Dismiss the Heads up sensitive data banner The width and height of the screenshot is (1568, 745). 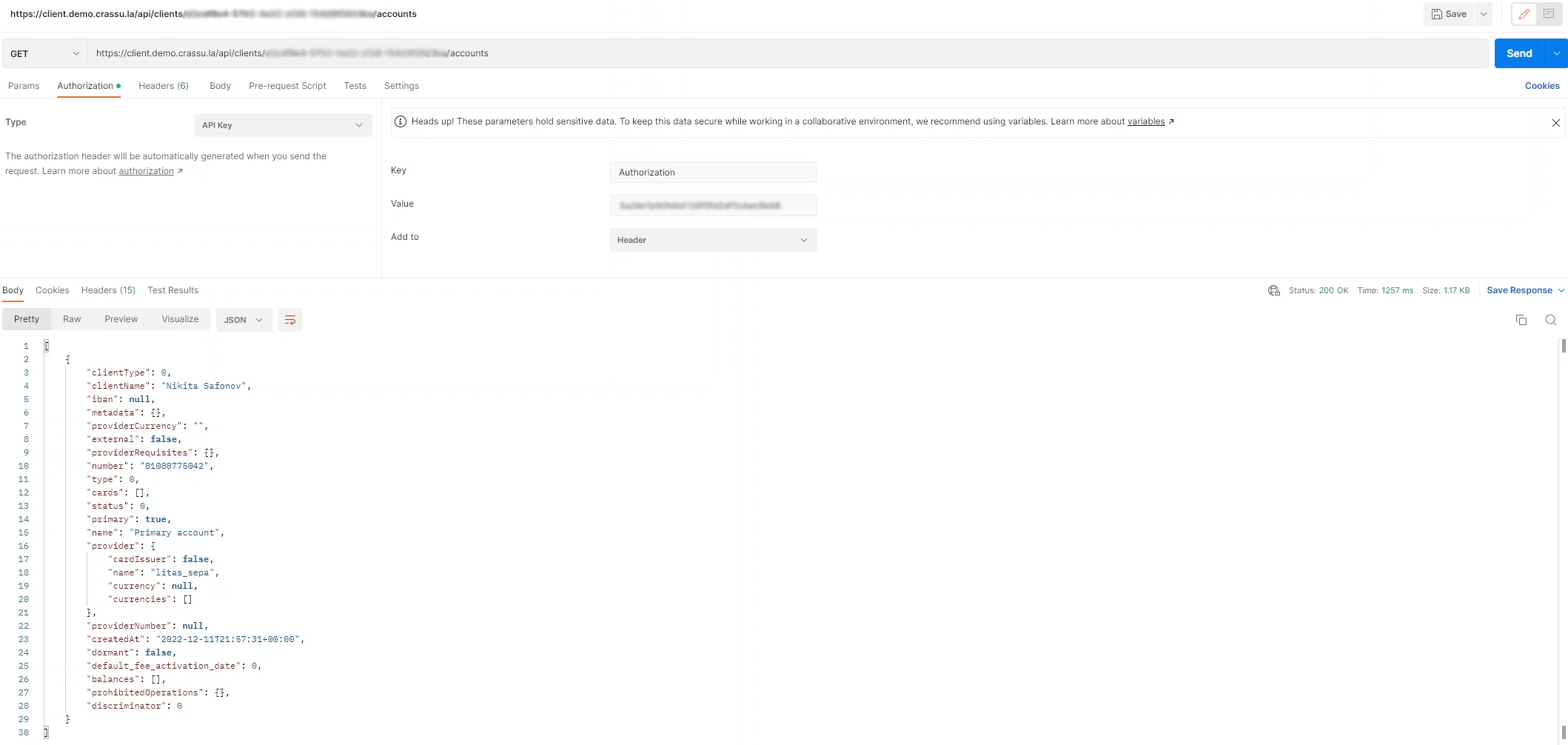click(x=1555, y=123)
